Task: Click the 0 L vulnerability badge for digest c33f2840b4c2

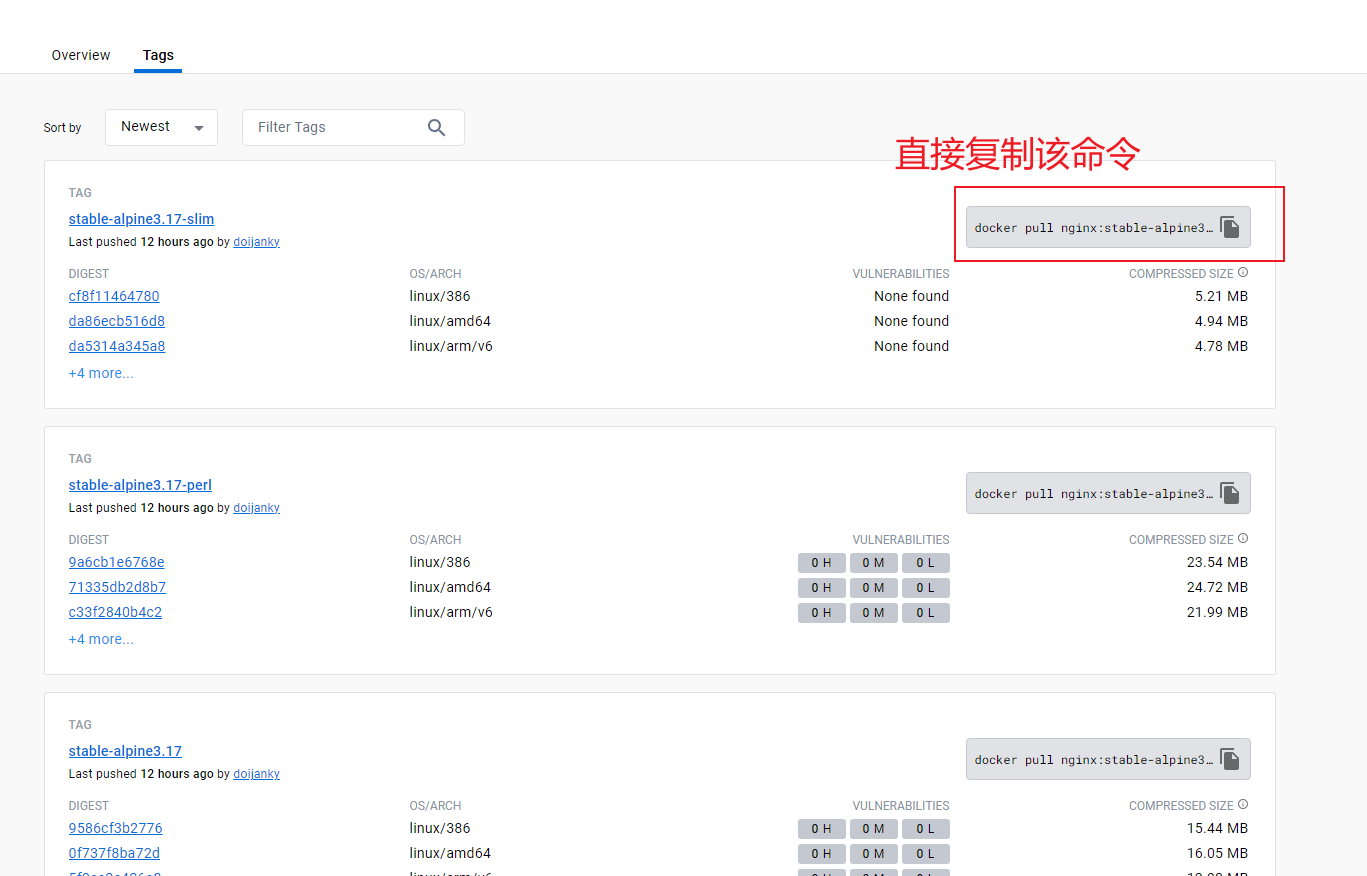Action: [x=925, y=613]
